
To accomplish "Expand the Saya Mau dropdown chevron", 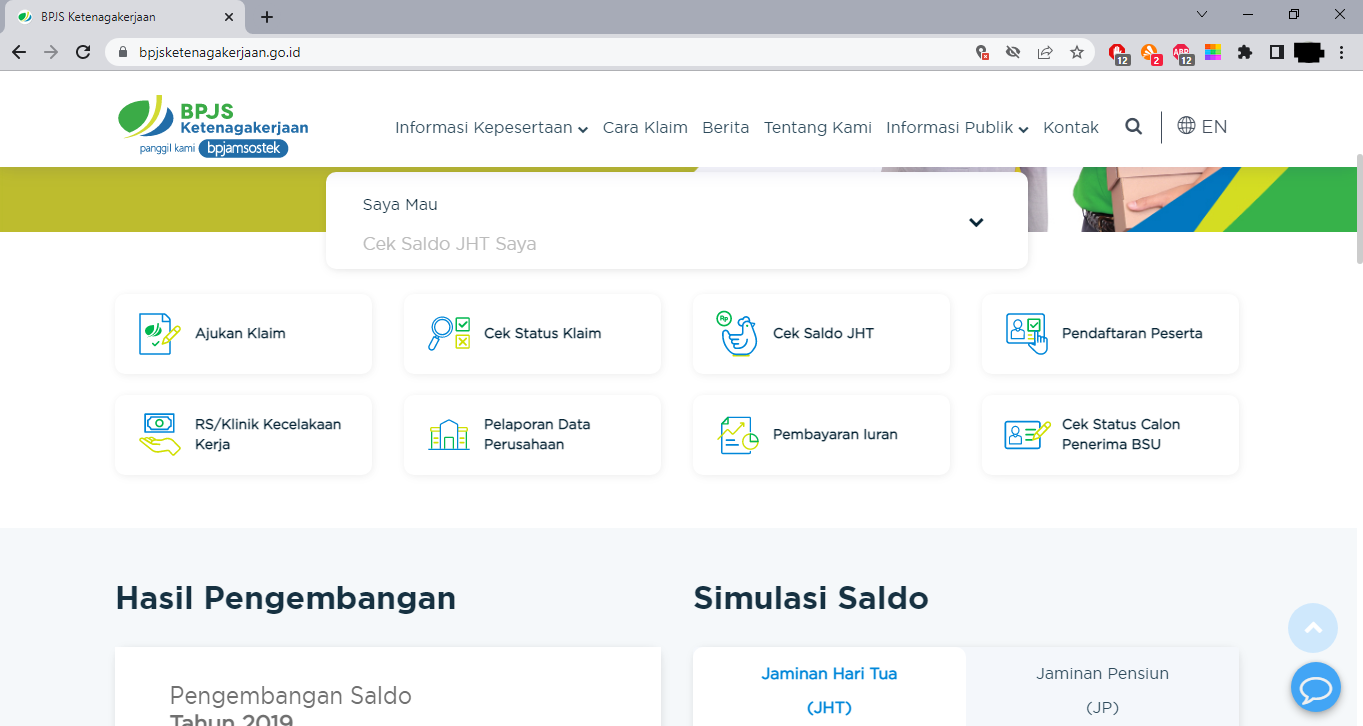I will click(x=976, y=222).
